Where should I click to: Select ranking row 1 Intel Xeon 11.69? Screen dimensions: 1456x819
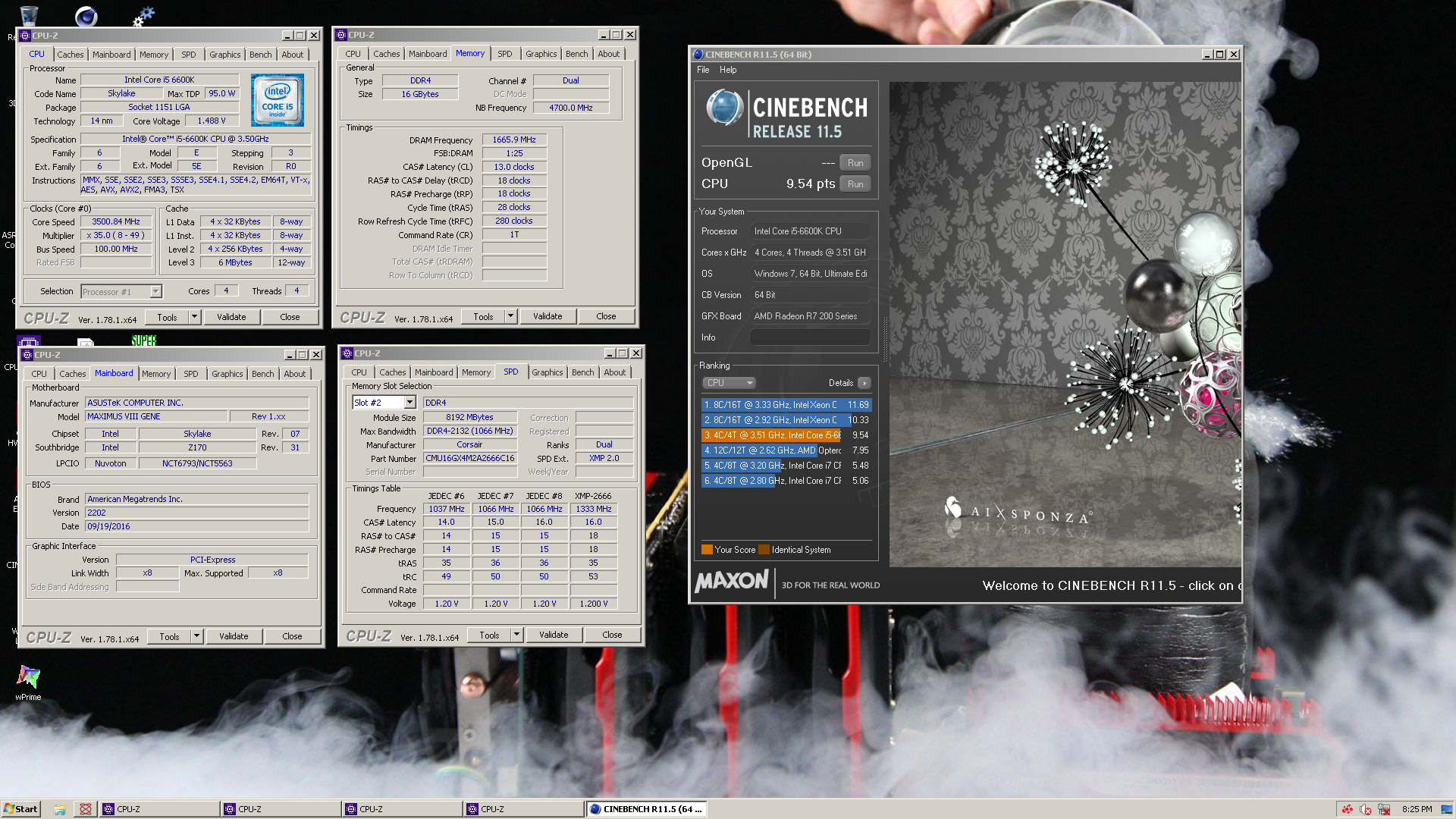tap(786, 405)
